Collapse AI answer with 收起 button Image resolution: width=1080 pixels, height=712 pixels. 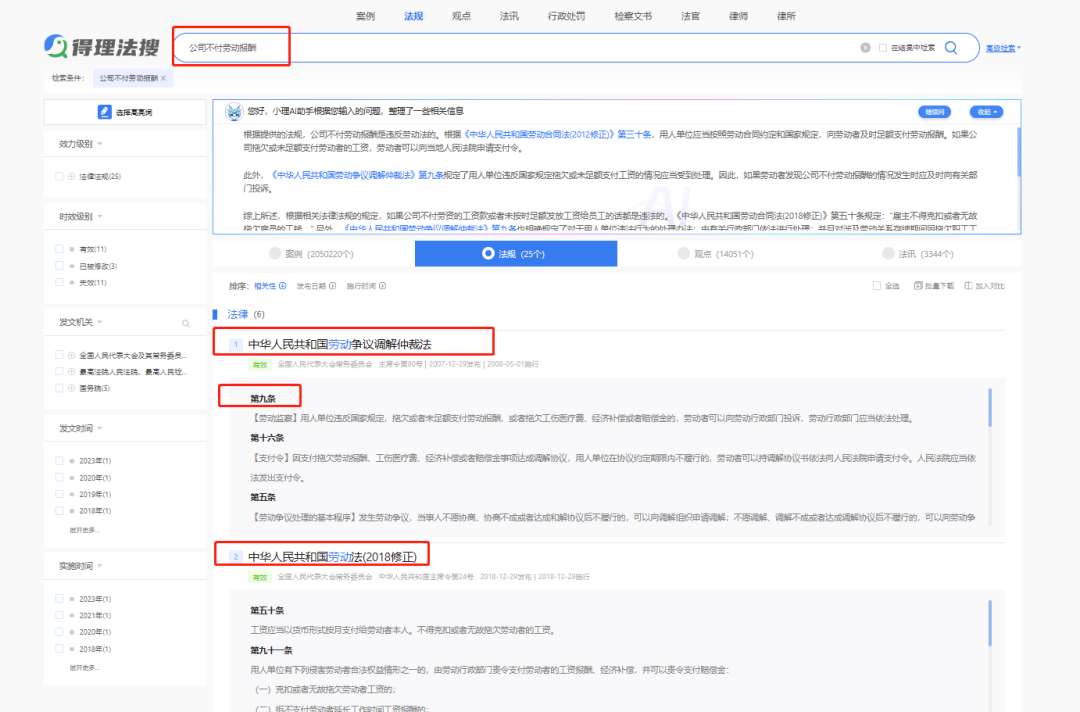pyautogui.click(x=986, y=112)
